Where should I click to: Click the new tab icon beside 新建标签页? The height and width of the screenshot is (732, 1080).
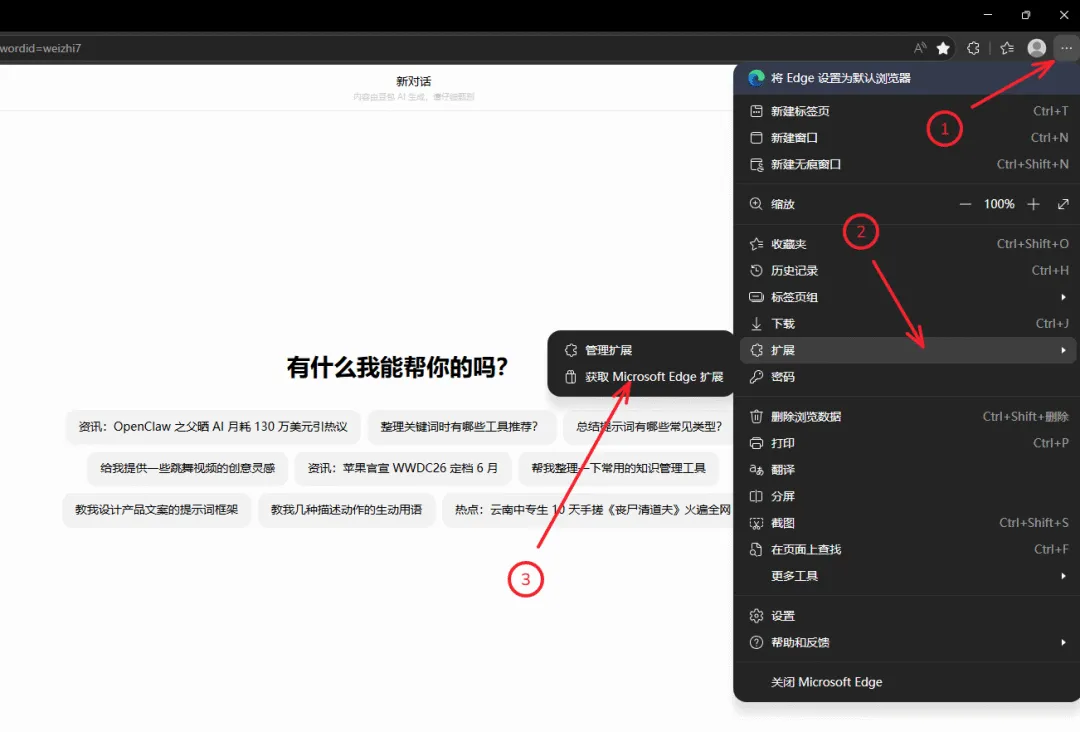756,111
